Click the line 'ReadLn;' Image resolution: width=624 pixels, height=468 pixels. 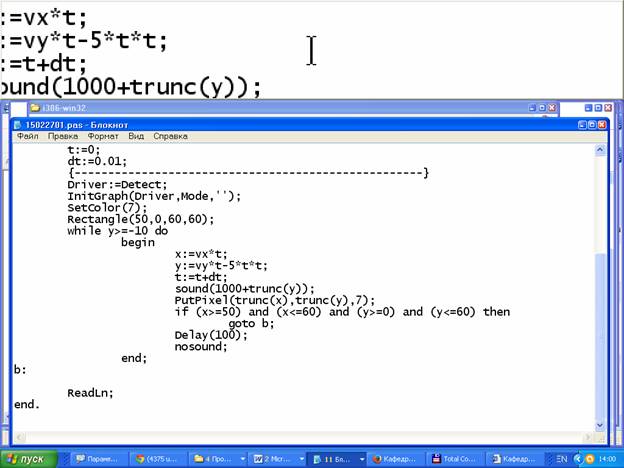(90, 393)
